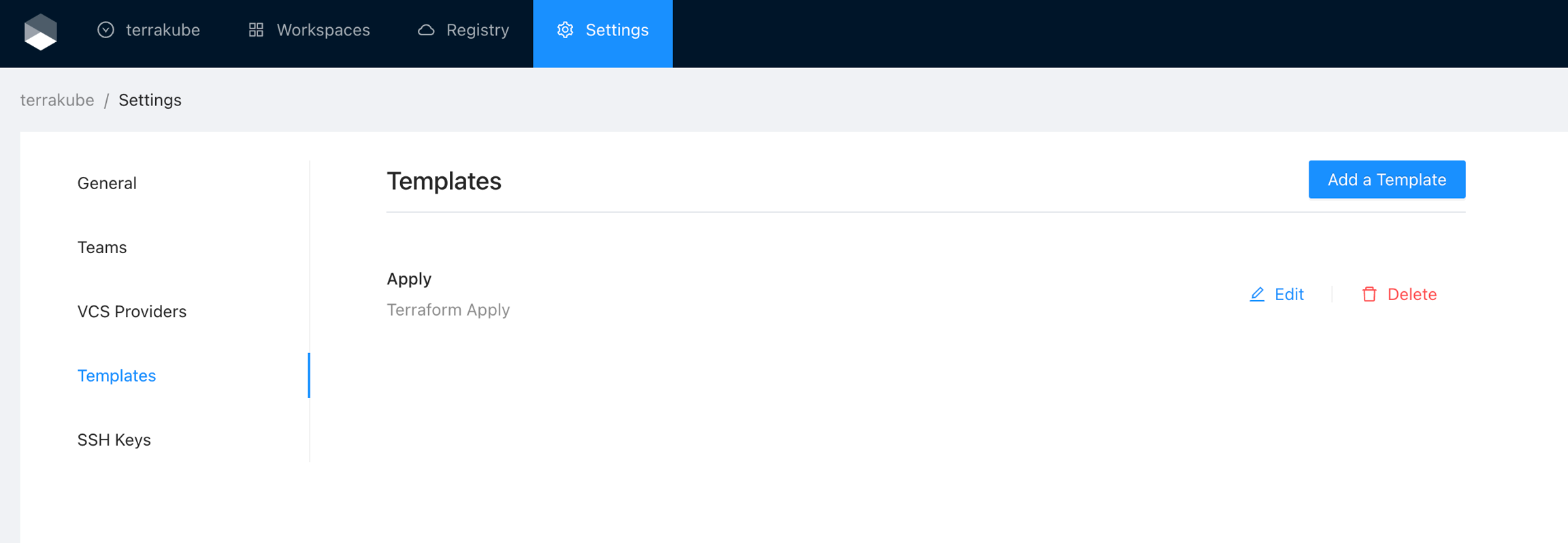Screen dimensions: 1568x543
Task: Select the Apply template title
Action: (x=409, y=279)
